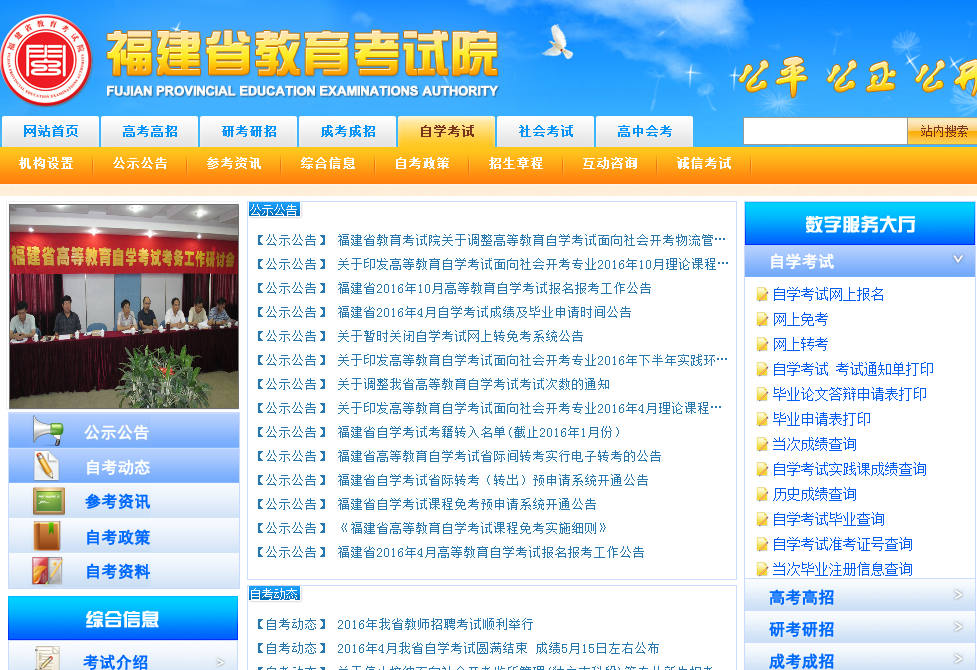Expand the 成考成招 service section arrow
The image size is (977, 670).
(x=958, y=658)
